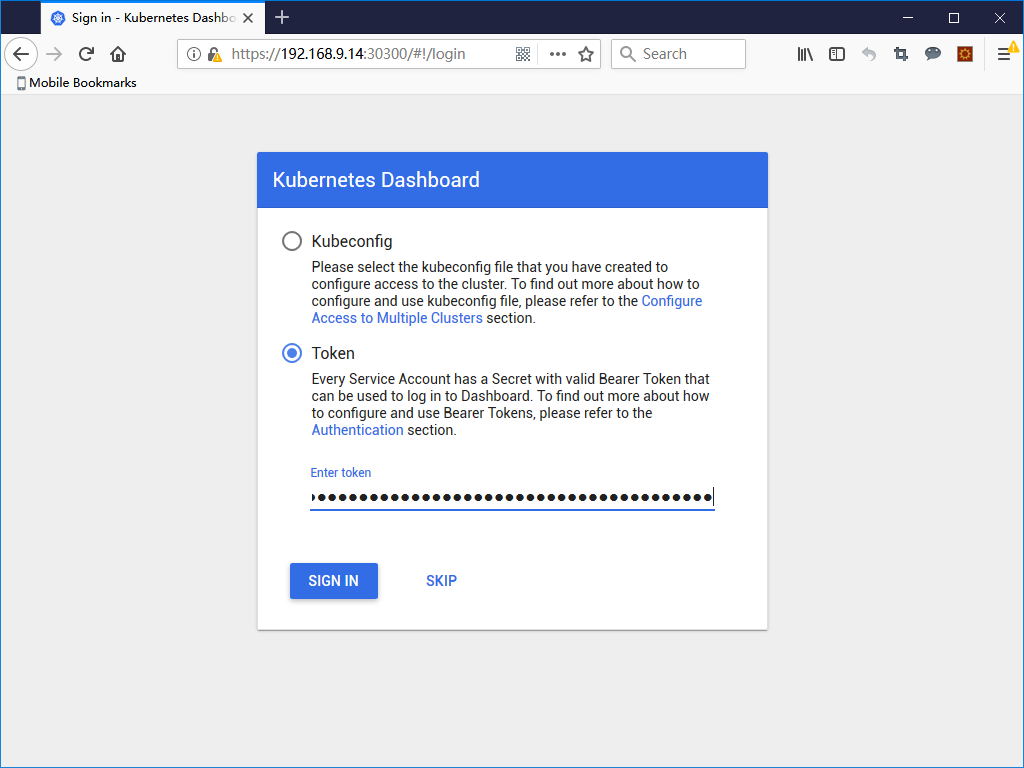Show site information icon in address bar

pos(193,54)
